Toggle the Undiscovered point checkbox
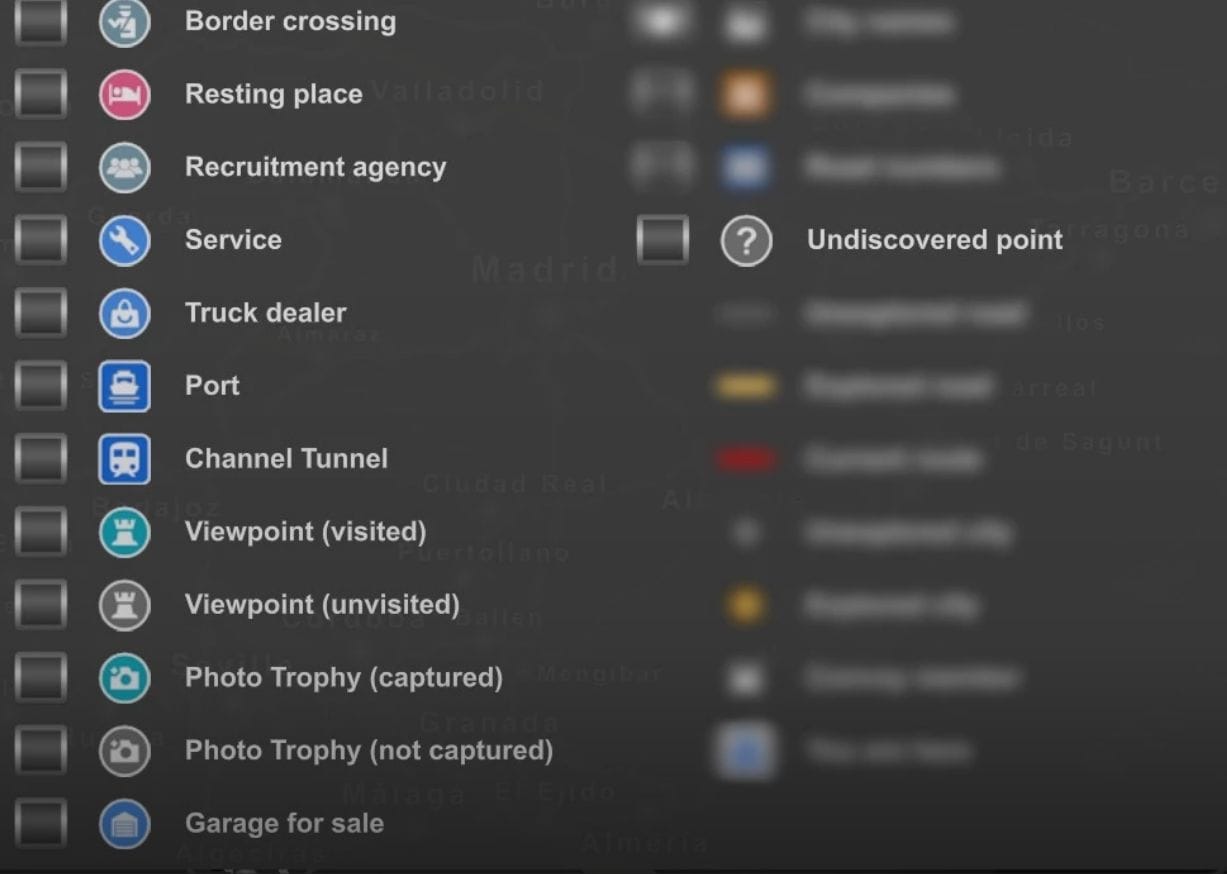This screenshot has width=1227, height=874. [663, 241]
